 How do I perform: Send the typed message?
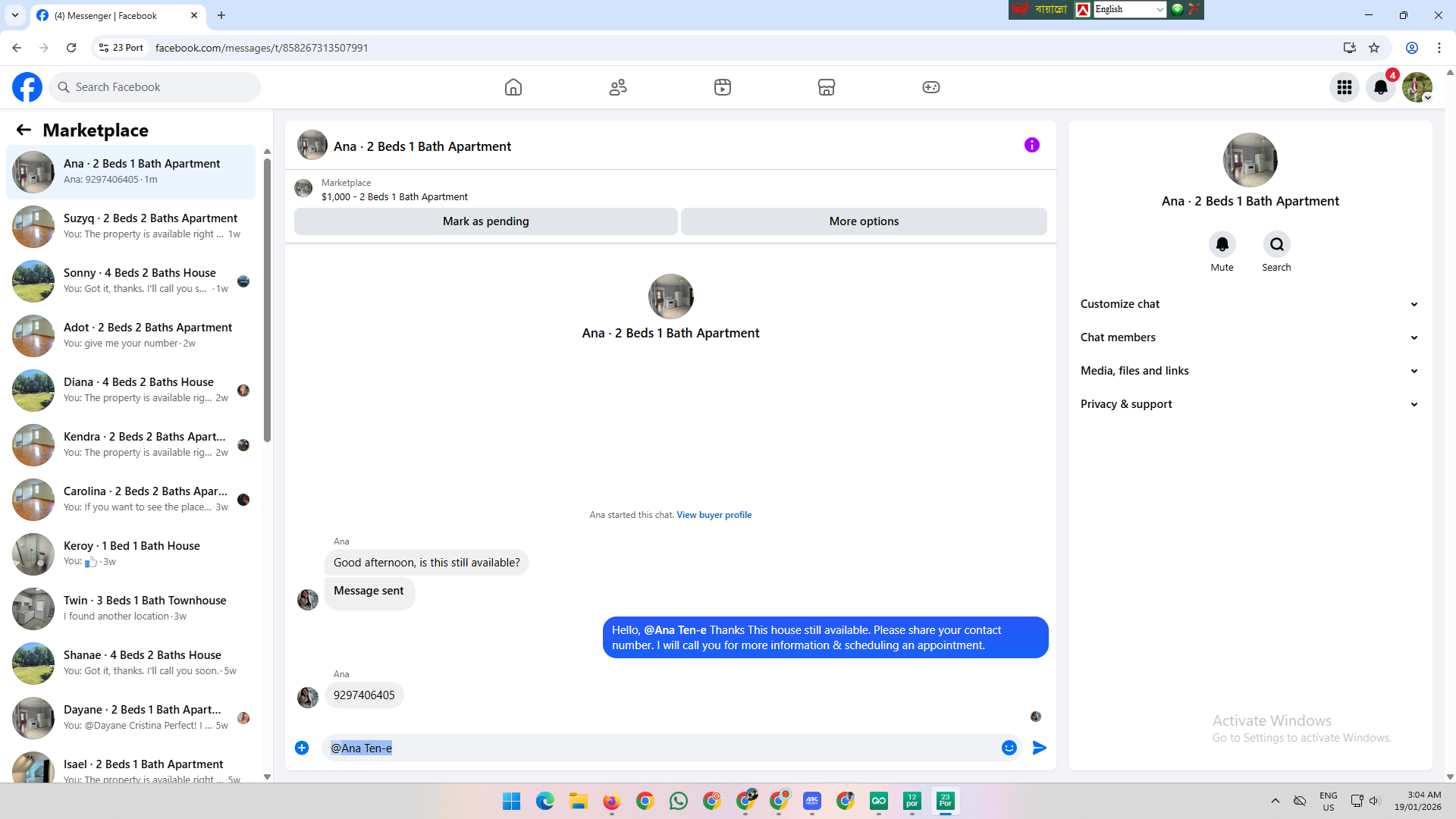click(x=1040, y=748)
